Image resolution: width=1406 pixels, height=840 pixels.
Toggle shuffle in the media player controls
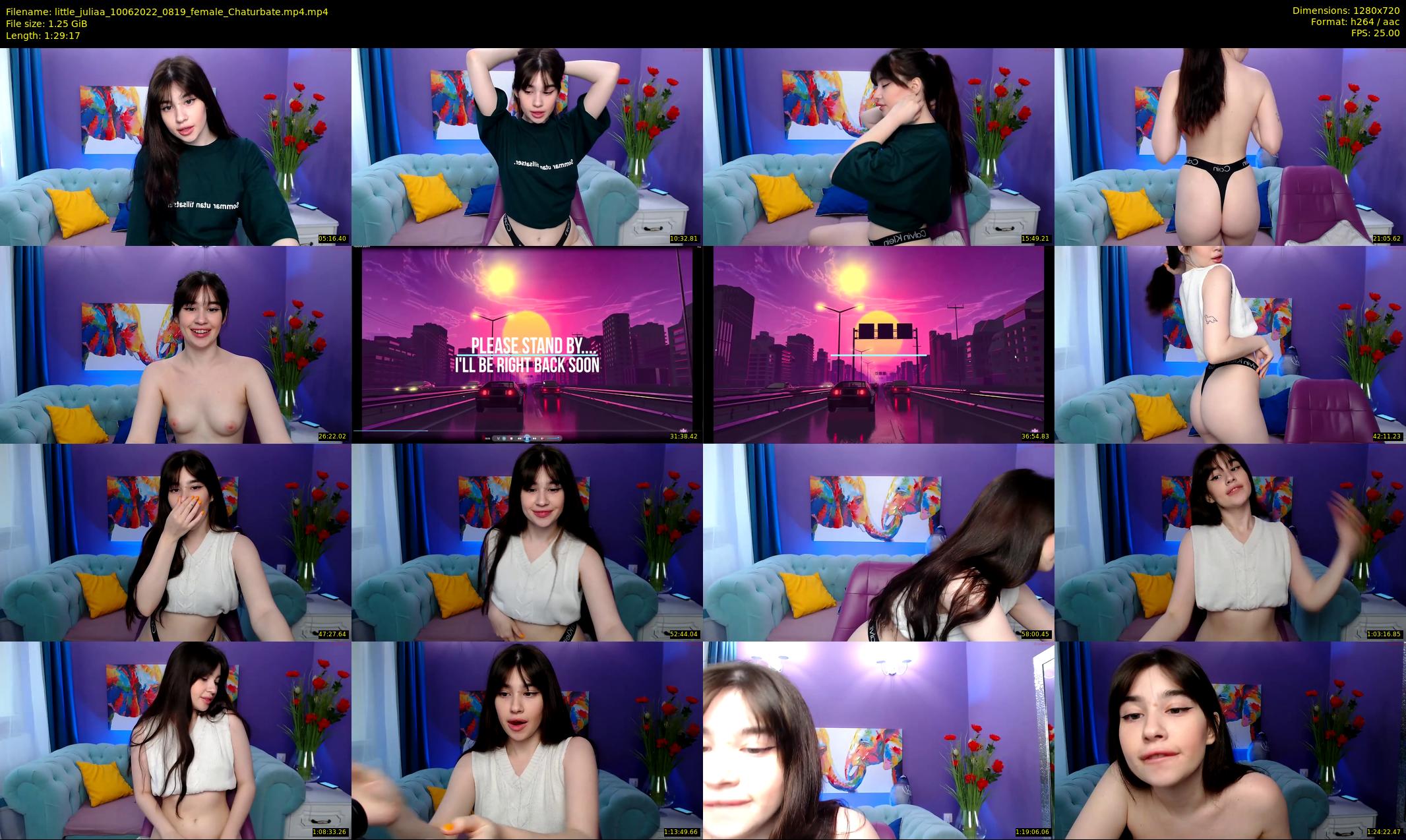tap(499, 438)
